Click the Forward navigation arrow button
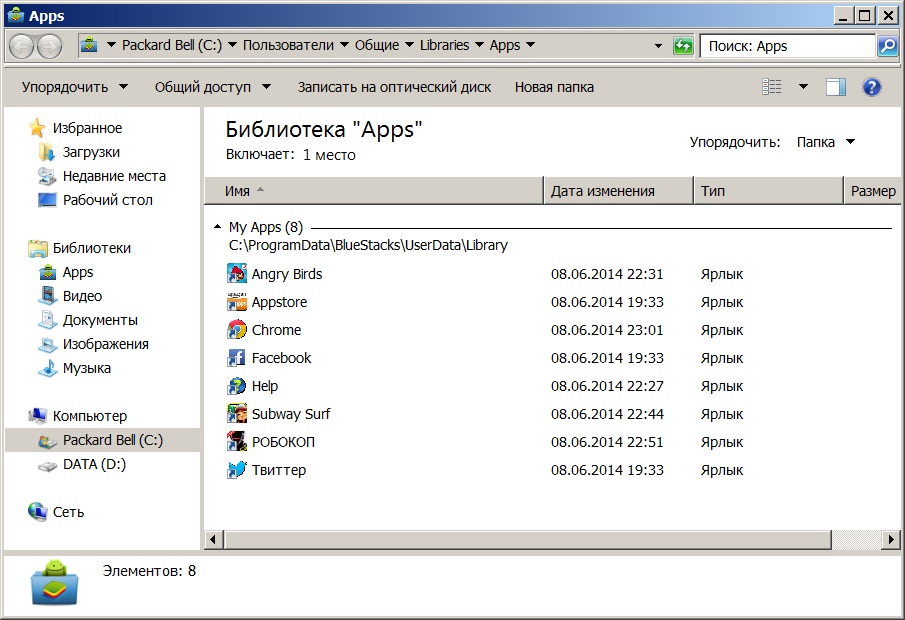The width and height of the screenshot is (905, 620). pyautogui.click(x=50, y=46)
